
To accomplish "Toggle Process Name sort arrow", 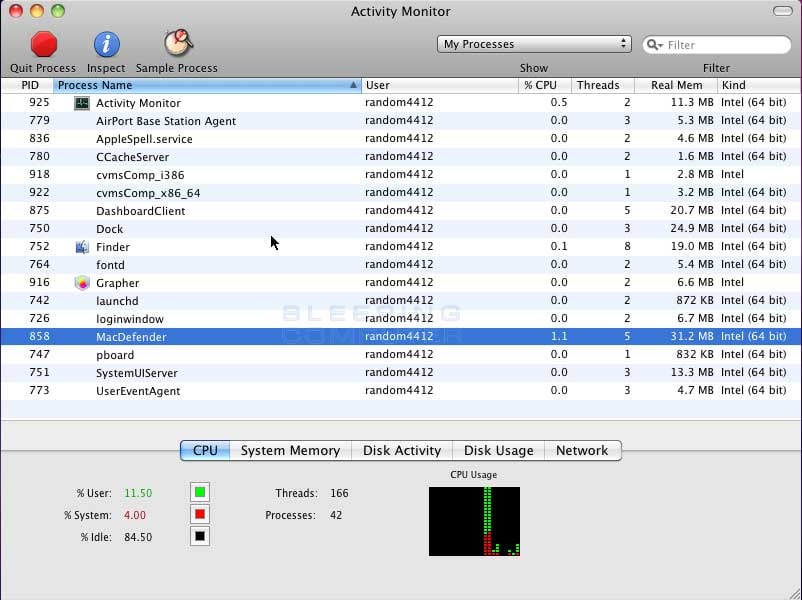I will tap(353, 85).
